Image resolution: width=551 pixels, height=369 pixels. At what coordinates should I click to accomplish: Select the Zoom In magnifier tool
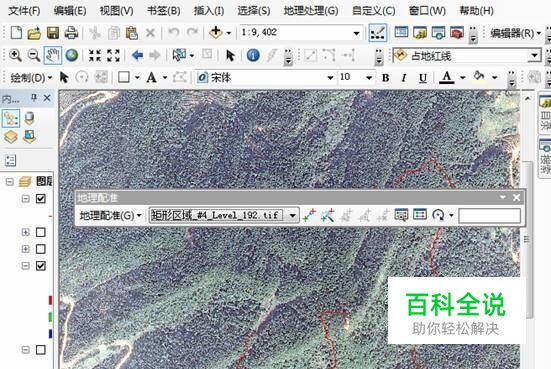click(15, 55)
